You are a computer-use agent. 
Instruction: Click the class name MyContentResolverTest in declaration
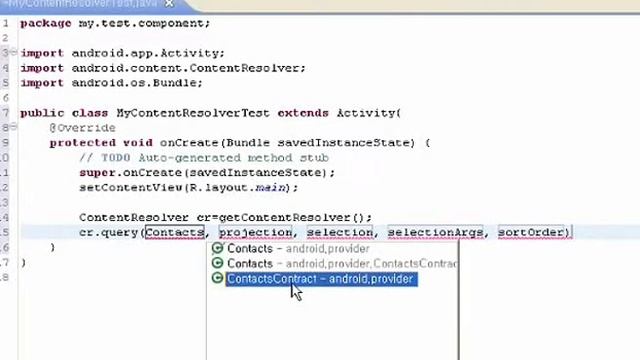pos(193,113)
